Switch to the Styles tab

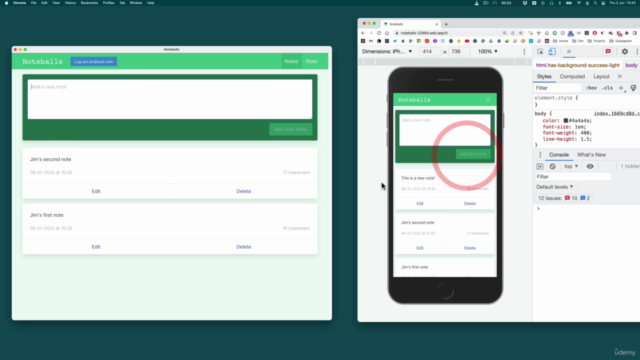pyautogui.click(x=544, y=77)
